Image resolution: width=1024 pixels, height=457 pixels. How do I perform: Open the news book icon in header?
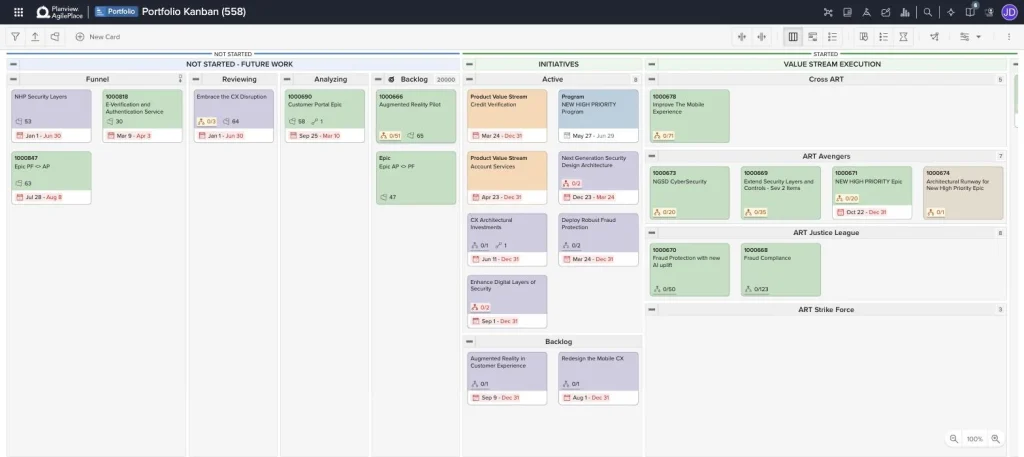point(847,12)
